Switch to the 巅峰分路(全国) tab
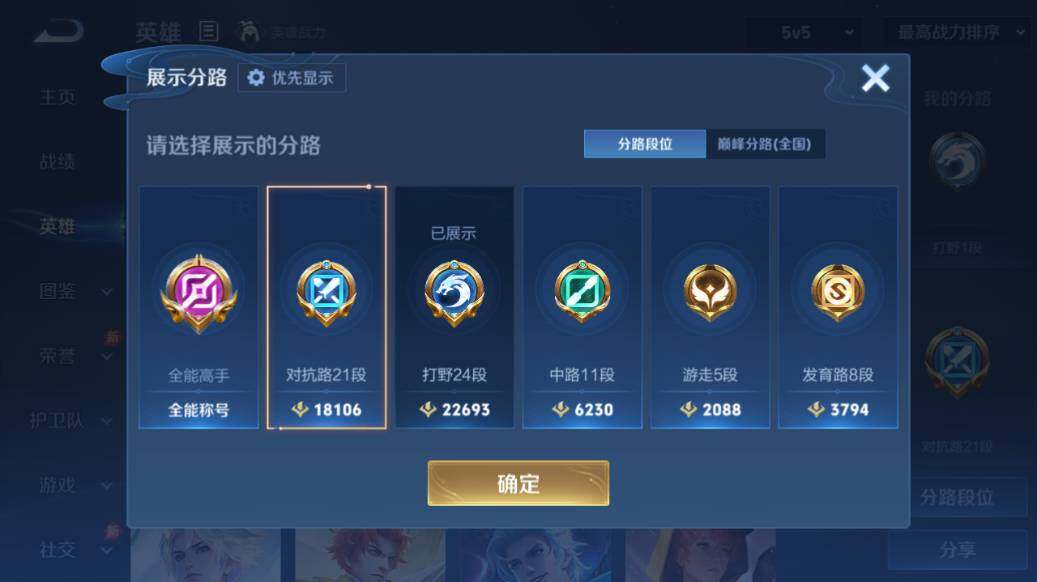The width and height of the screenshot is (1037, 582). [x=765, y=144]
